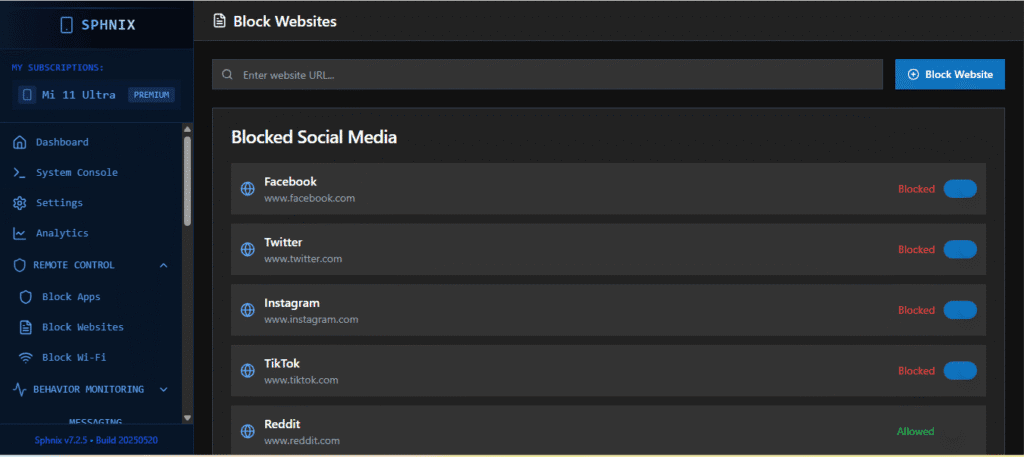The width and height of the screenshot is (1024, 457).
Task: Click the Blocked status label for Twitter
Action: 916,249
